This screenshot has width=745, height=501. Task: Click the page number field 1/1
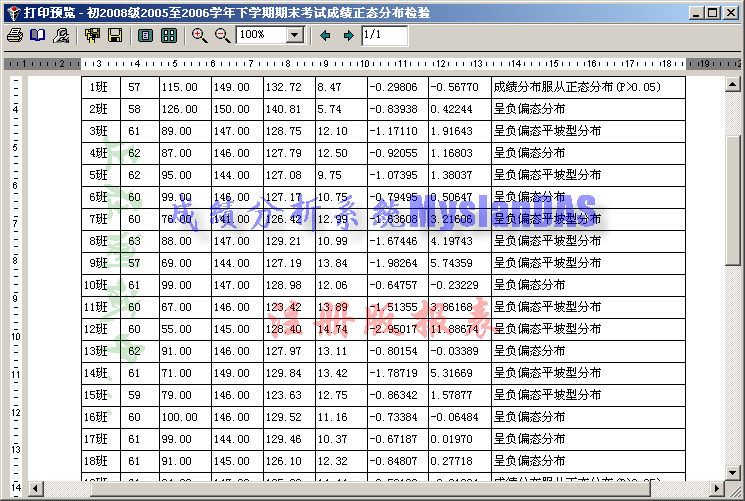click(384, 35)
